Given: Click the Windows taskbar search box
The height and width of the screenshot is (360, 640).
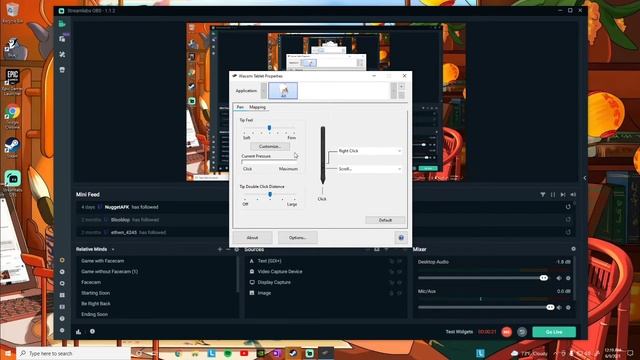Looking at the screenshot, I should (73, 353).
